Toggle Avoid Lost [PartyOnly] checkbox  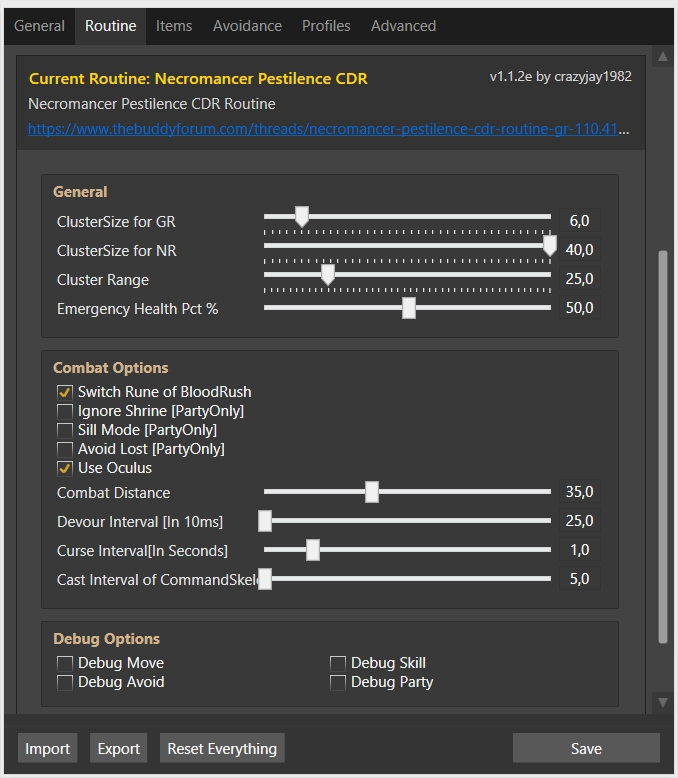click(65, 449)
